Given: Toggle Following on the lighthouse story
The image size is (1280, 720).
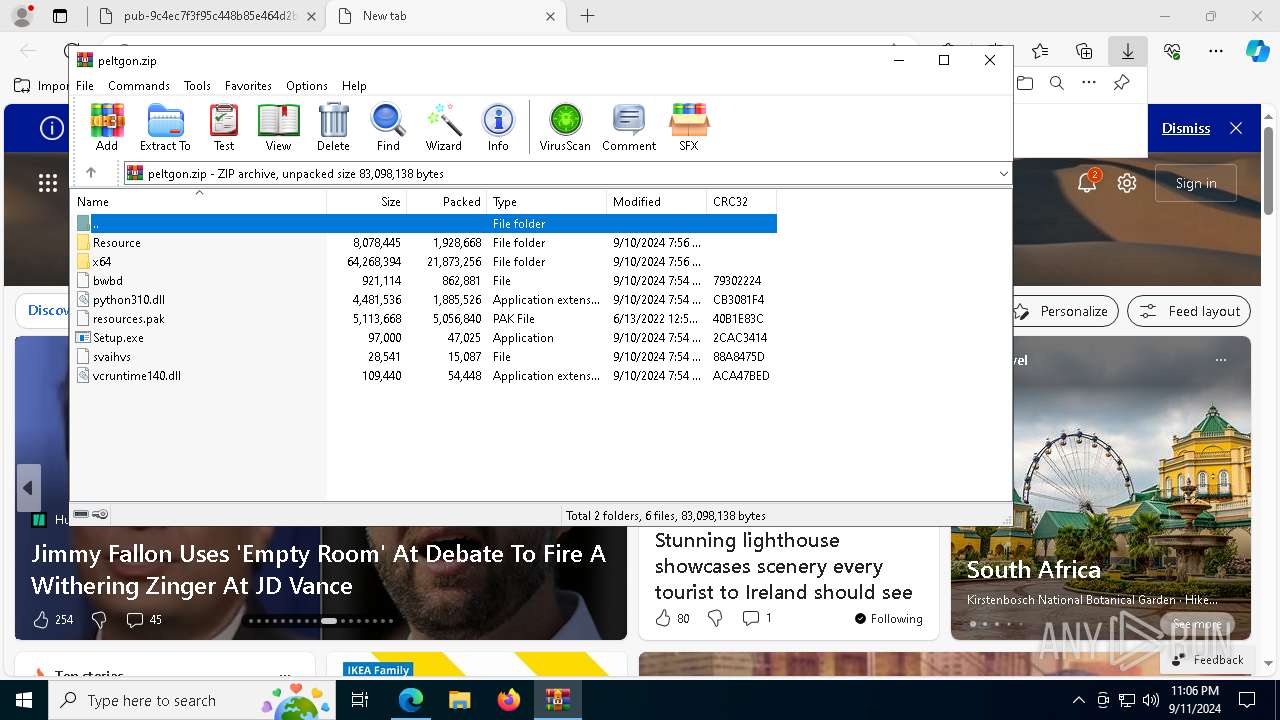Looking at the screenshot, I should click(888, 619).
